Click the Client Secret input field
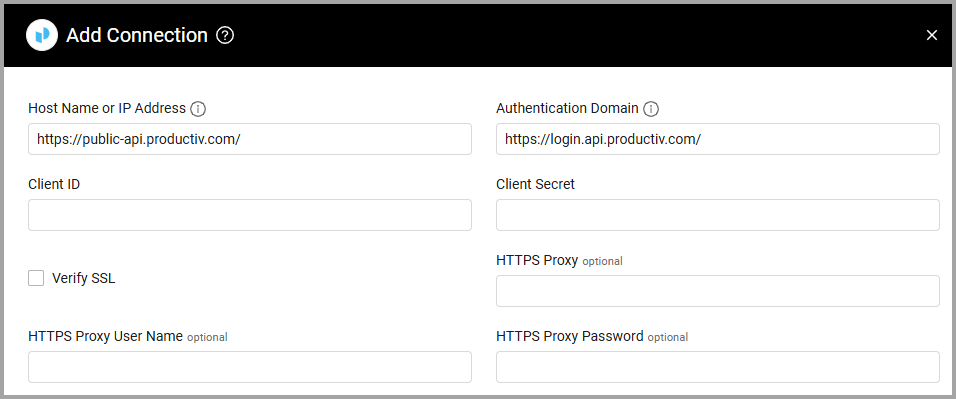 [718, 215]
